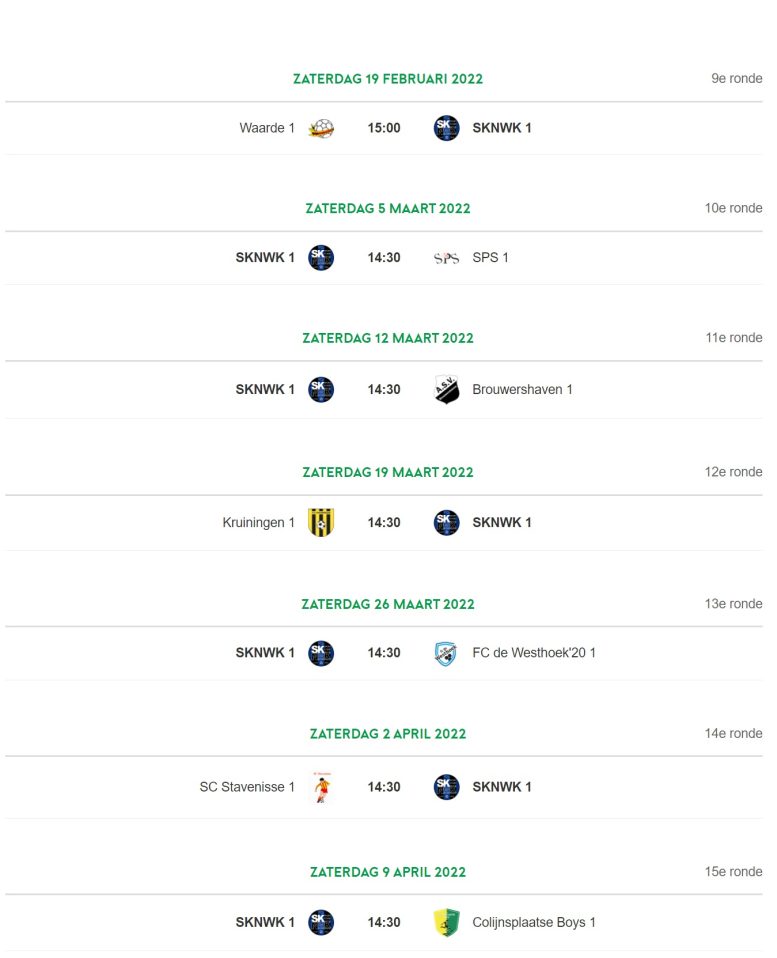Screen dimensions: 777x958
Task: Open the Colijnsplaatse Boys 1 team link
Action: point(534,923)
